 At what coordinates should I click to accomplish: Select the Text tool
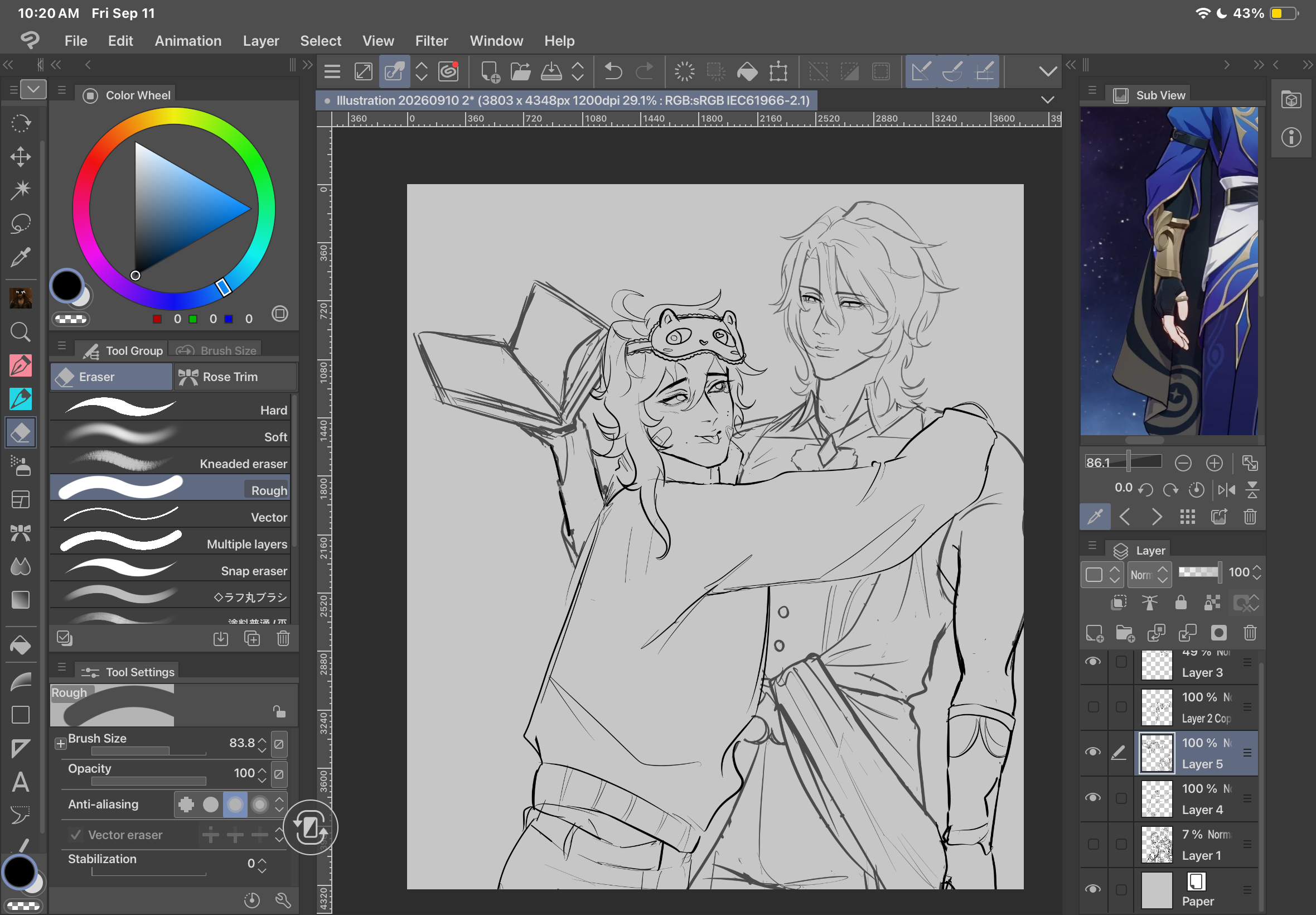point(21,782)
